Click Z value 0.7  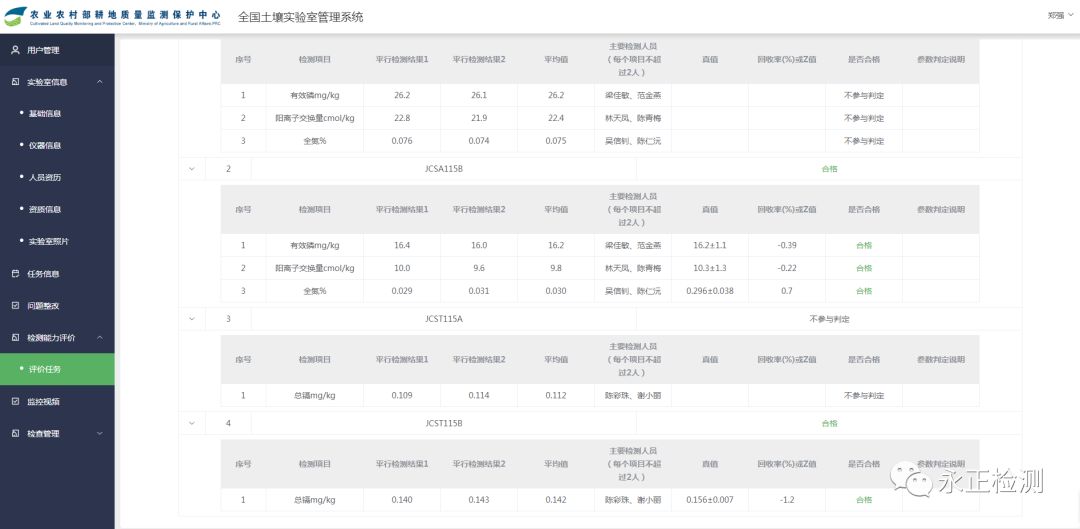pos(787,291)
